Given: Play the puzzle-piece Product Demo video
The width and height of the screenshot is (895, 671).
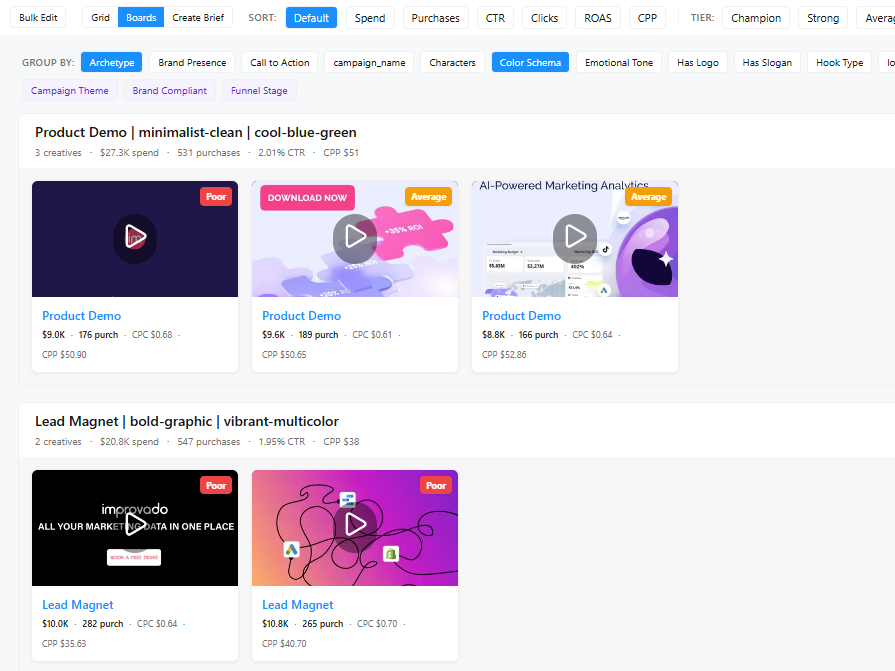Looking at the screenshot, I should pyautogui.click(x=355, y=238).
